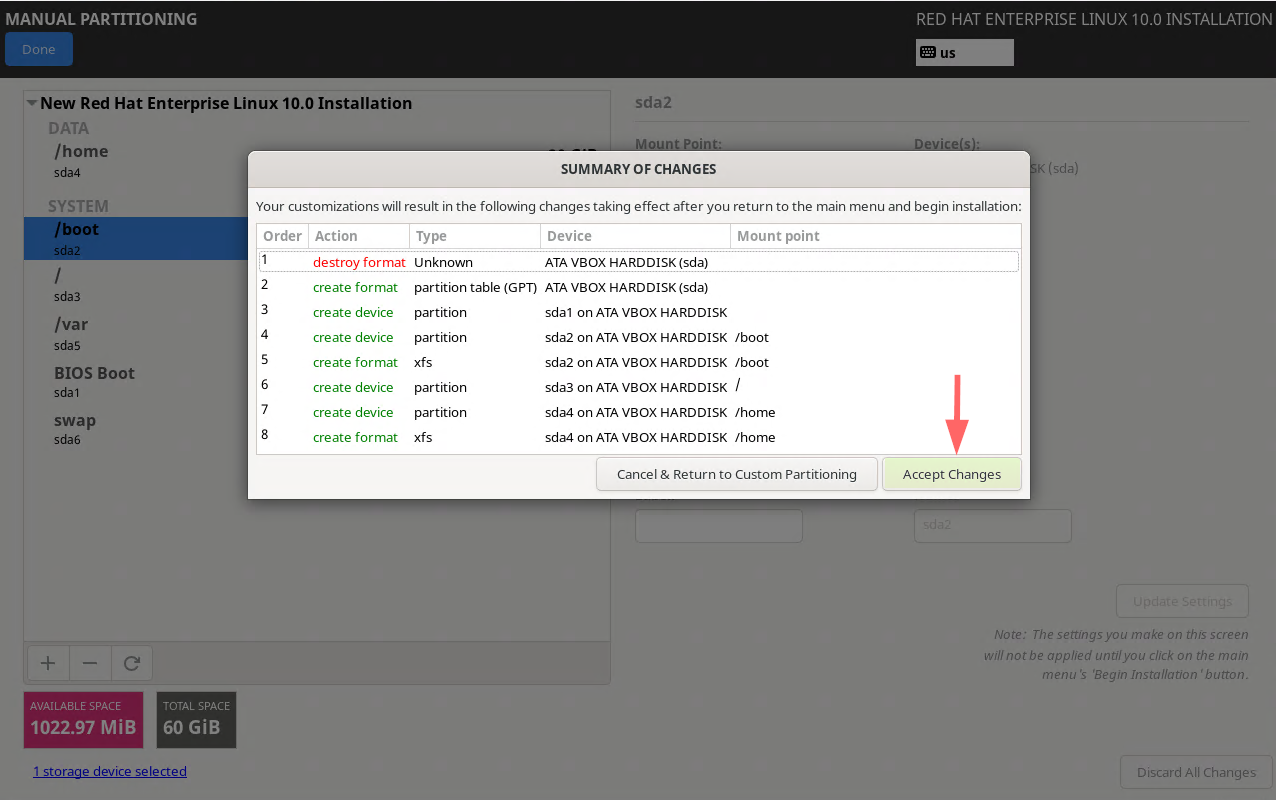This screenshot has height=800, width=1276.
Task: Click the empty Label input field
Action: click(718, 526)
